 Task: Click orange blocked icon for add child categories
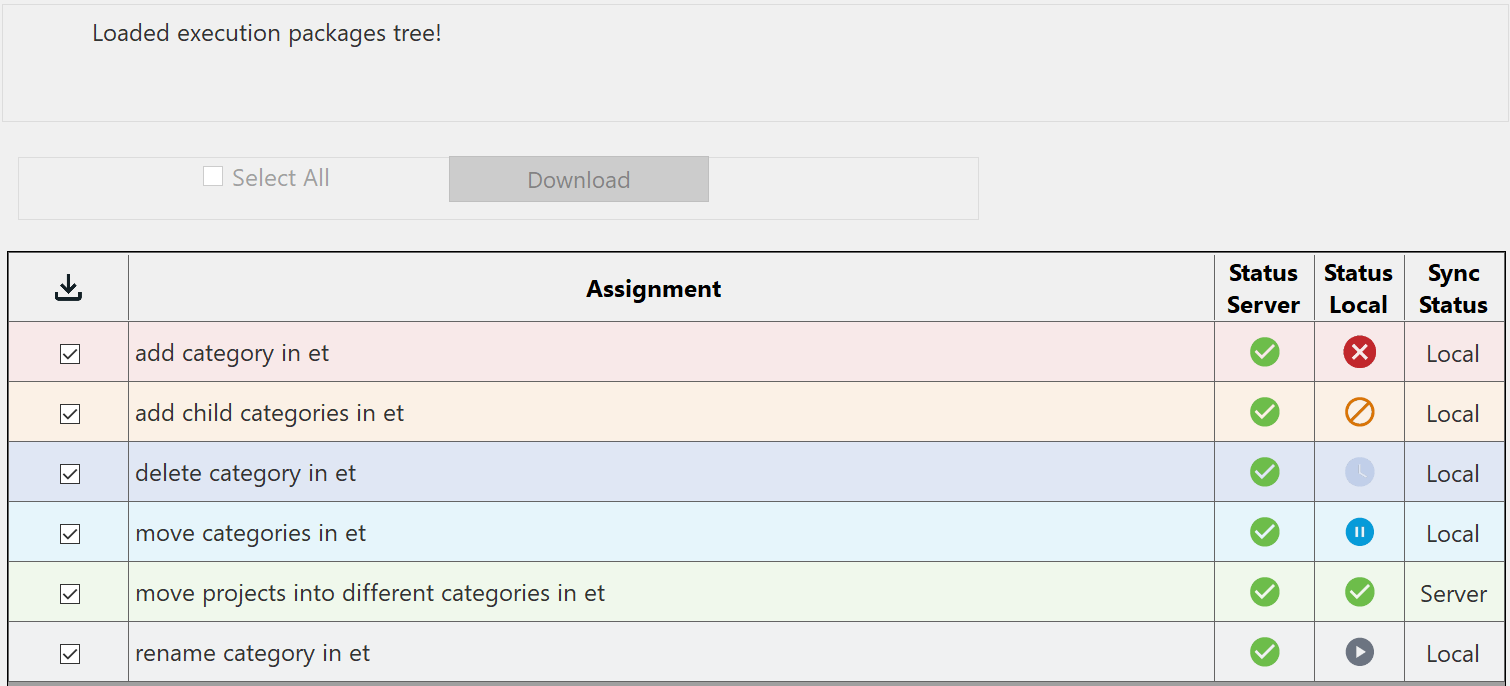1359,412
